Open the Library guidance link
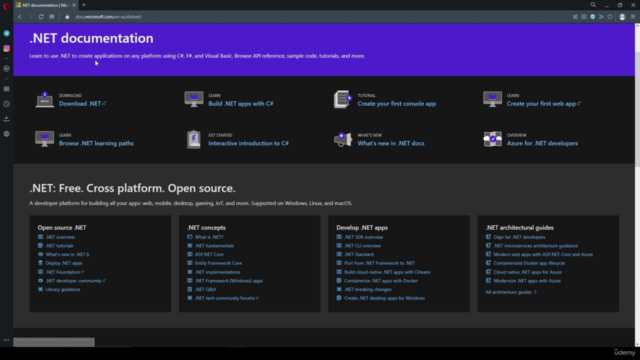The image size is (640, 360). click(x=62, y=289)
